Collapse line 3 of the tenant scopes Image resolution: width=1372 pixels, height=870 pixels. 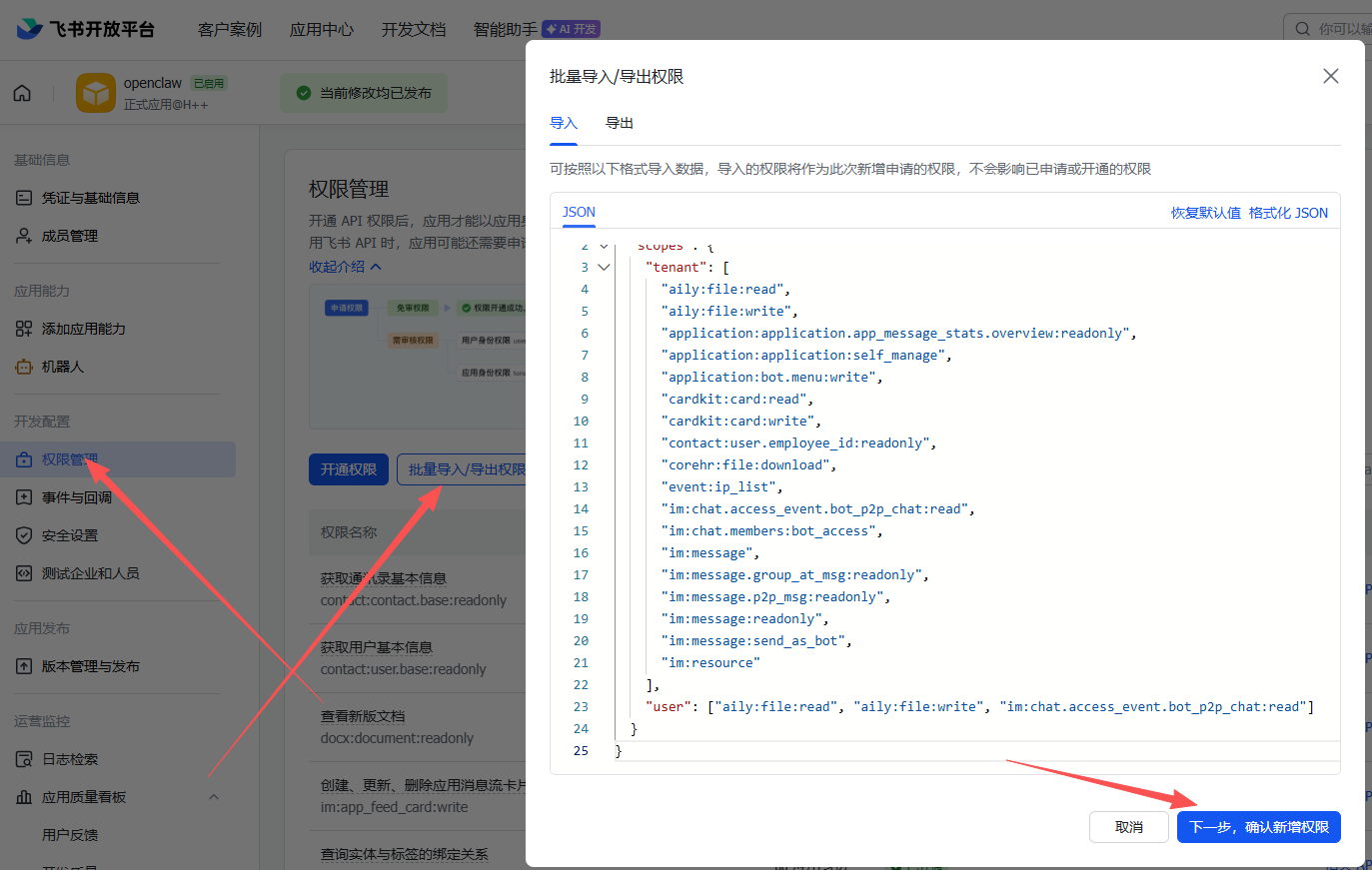point(605,267)
